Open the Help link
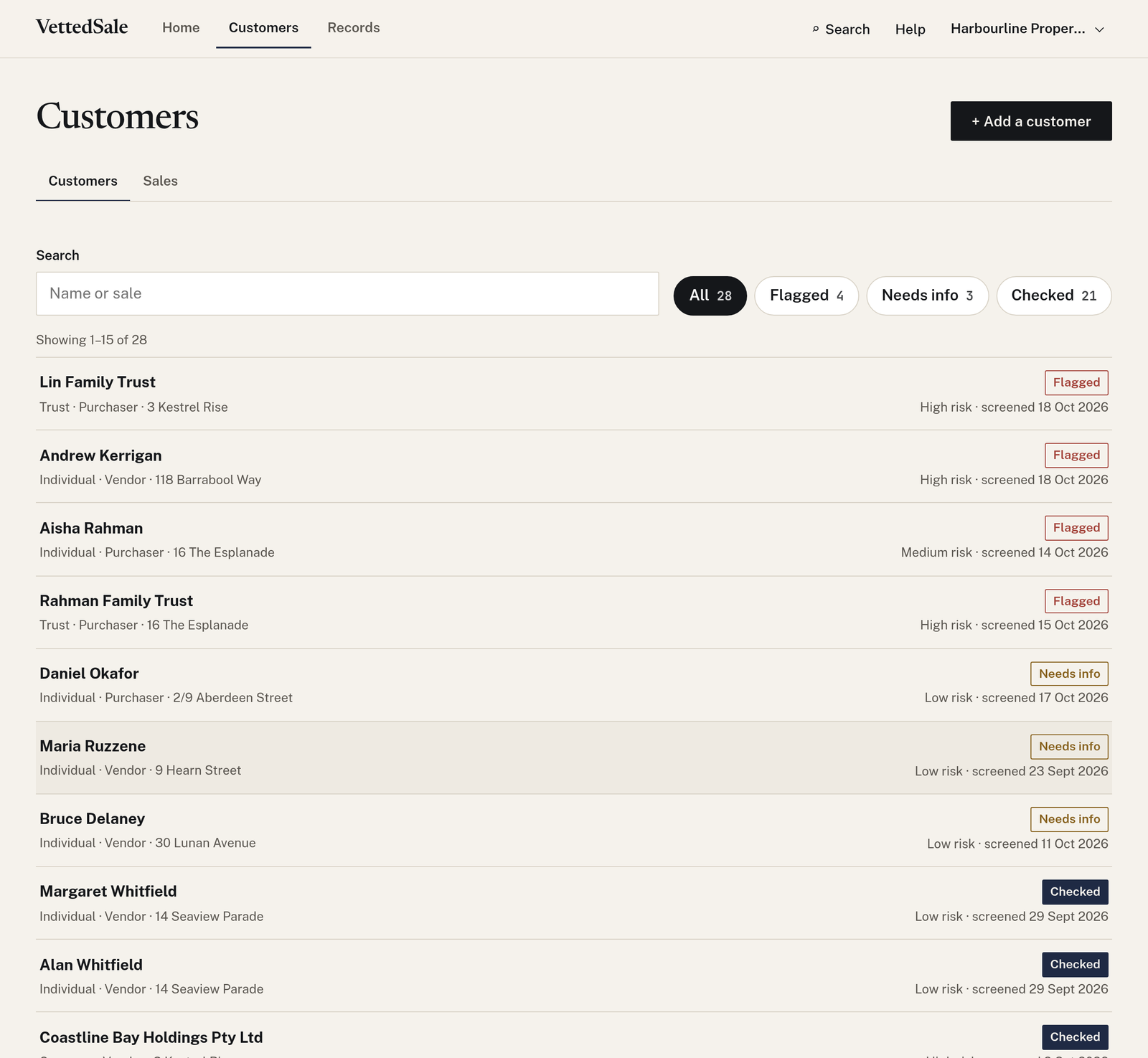Image resolution: width=1148 pixels, height=1058 pixels. click(x=910, y=29)
